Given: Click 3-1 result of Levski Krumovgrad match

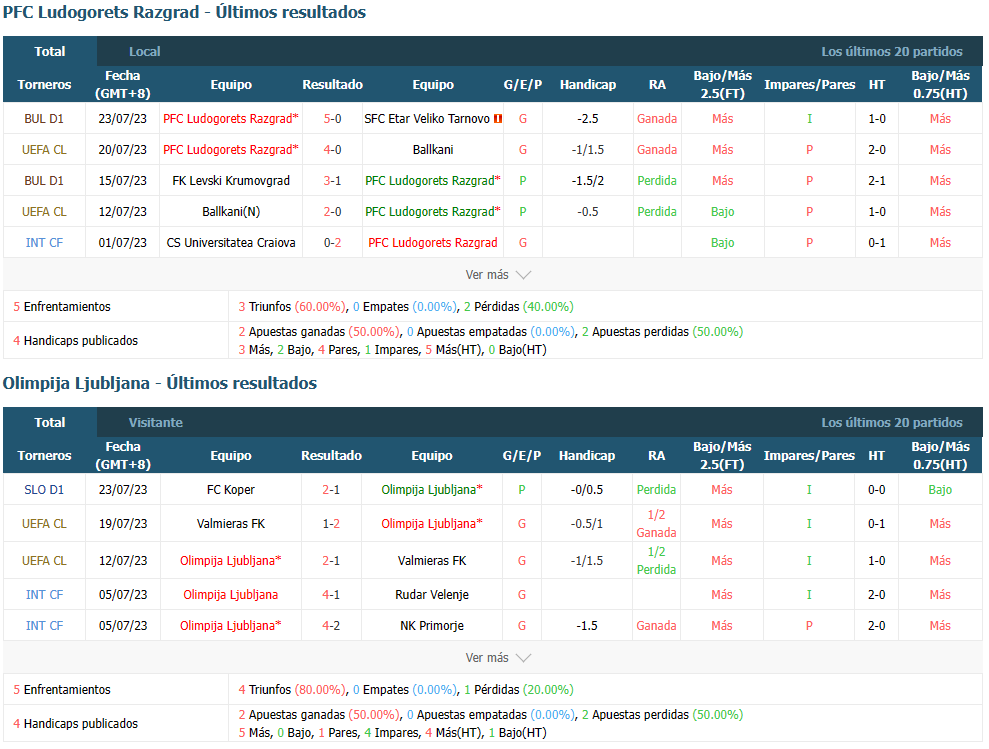Looking at the screenshot, I should click(x=332, y=180).
